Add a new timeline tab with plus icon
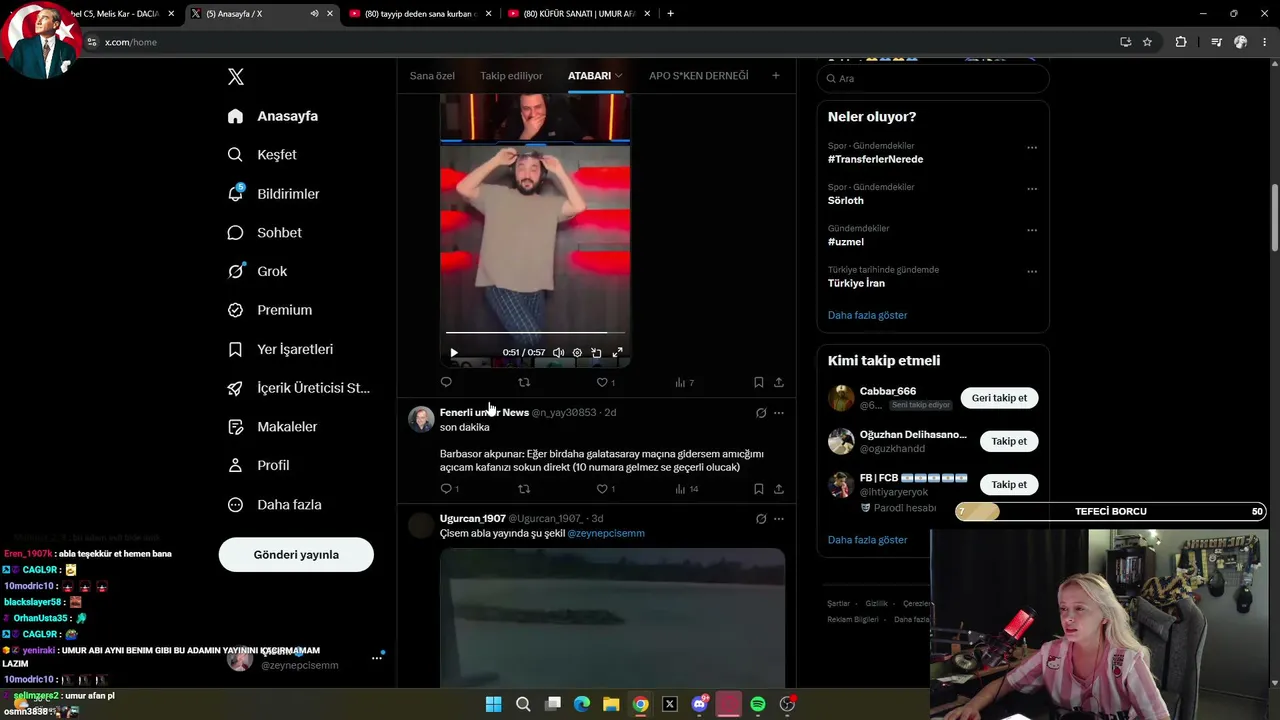 pyautogui.click(x=775, y=76)
